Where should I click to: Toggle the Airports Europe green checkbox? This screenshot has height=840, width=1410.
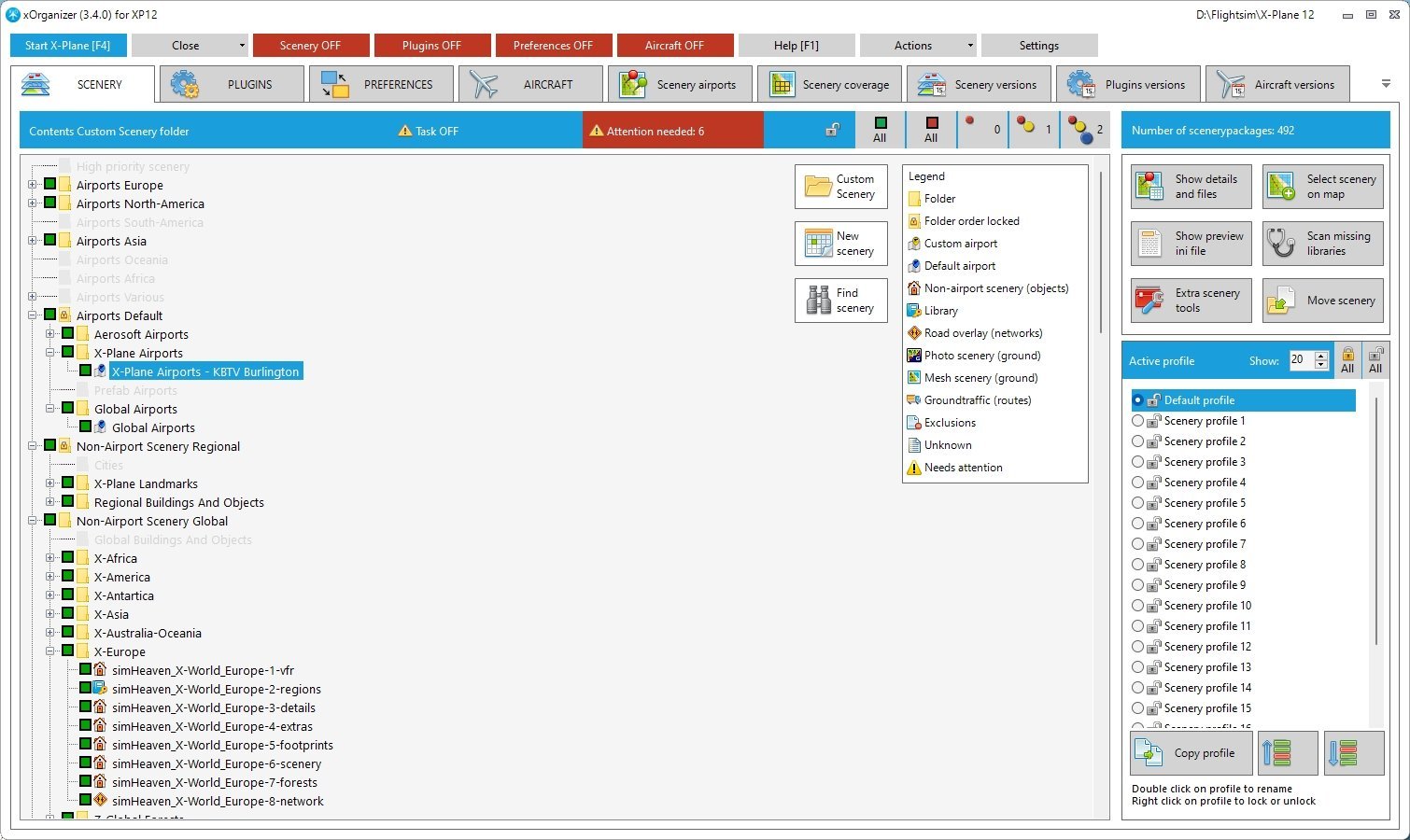[50, 185]
